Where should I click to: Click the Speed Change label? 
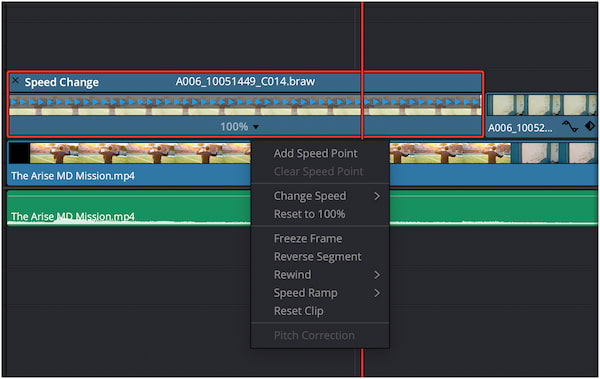pyautogui.click(x=62, y=82)
